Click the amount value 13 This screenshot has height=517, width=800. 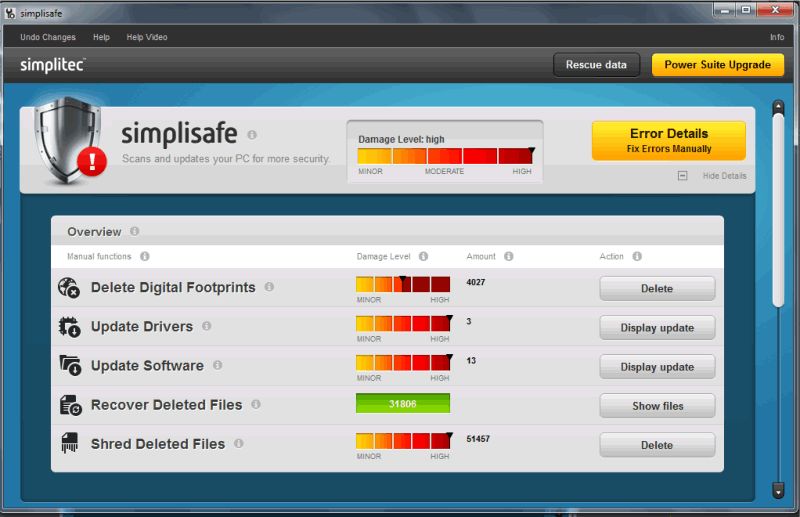[471, 361]
